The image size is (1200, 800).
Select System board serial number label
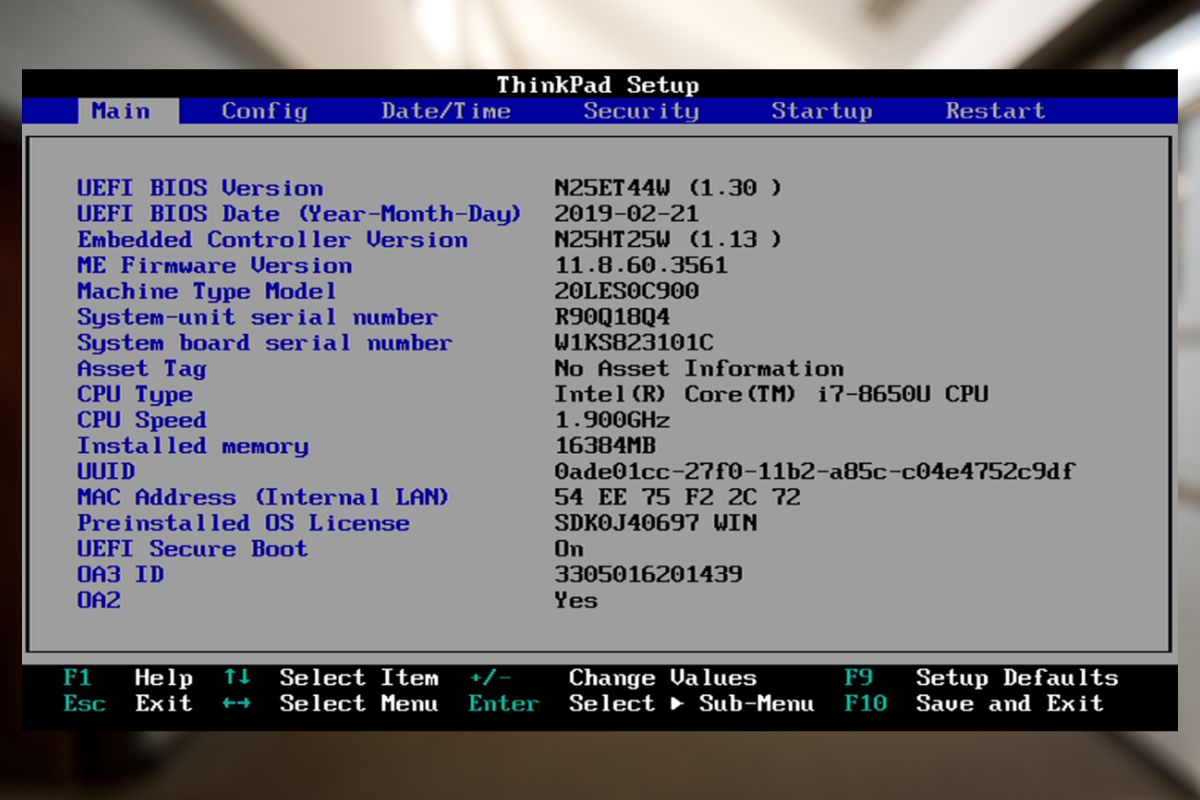pyautogui.click(x=264, y=344)
